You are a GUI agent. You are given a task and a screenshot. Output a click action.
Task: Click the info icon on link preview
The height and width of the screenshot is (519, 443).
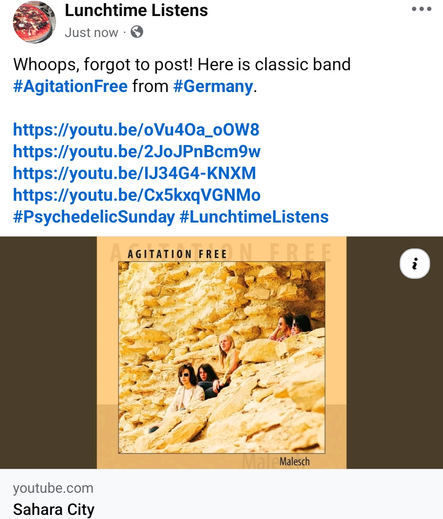415,263
